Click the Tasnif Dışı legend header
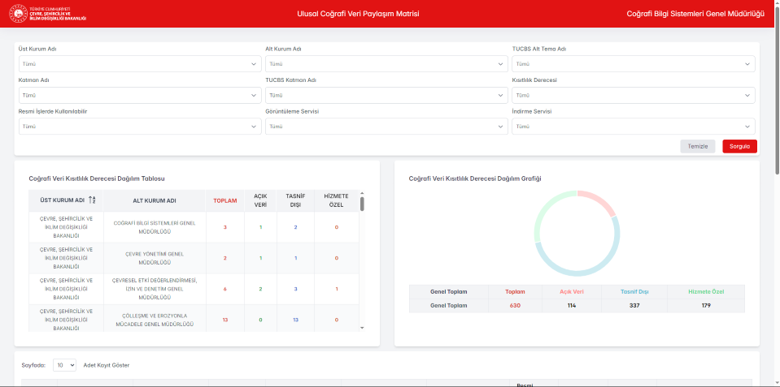 (x=634, y=291)
